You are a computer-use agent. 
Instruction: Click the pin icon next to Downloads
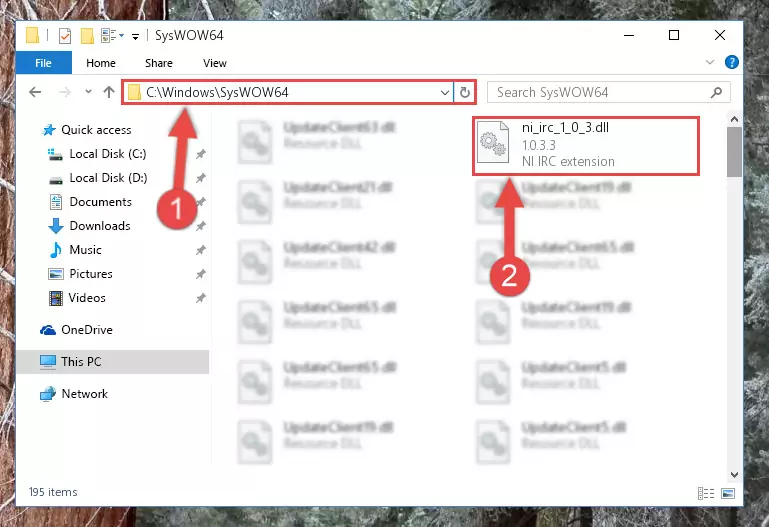coord(201,226)
